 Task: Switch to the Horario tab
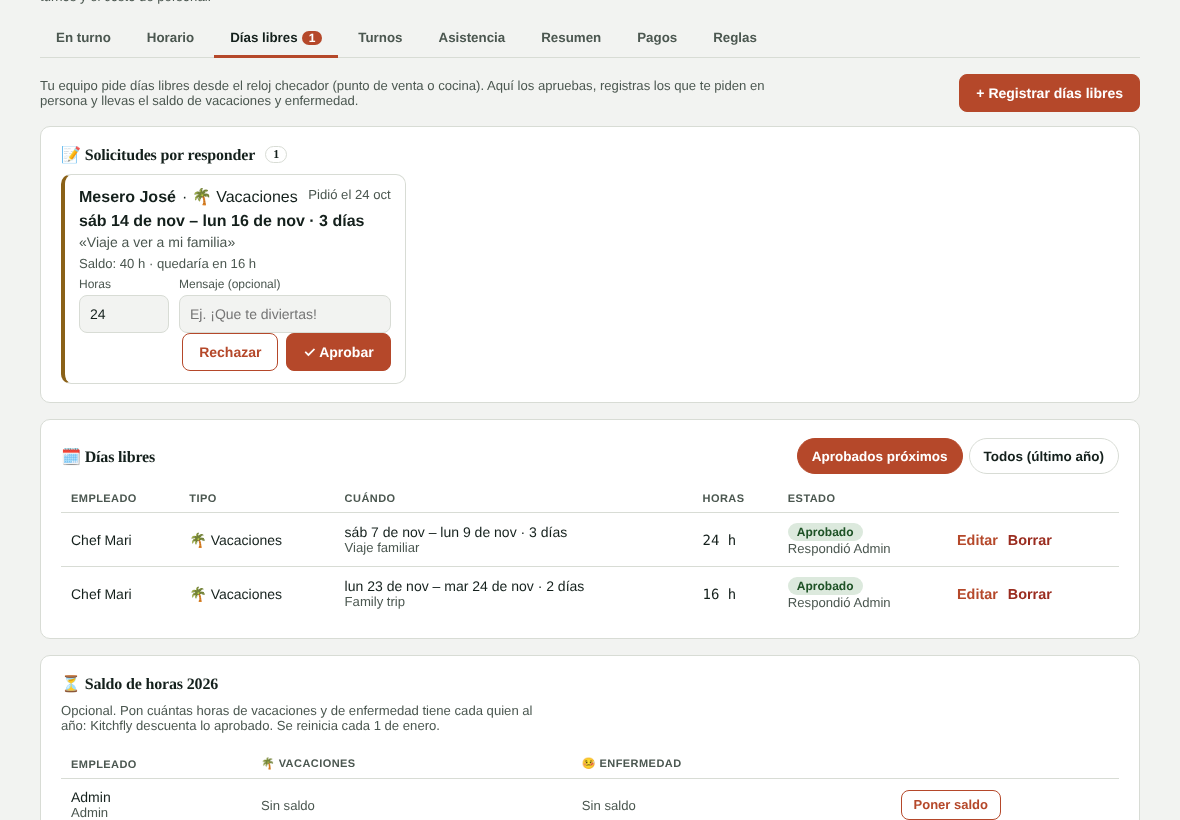point(170,38)
